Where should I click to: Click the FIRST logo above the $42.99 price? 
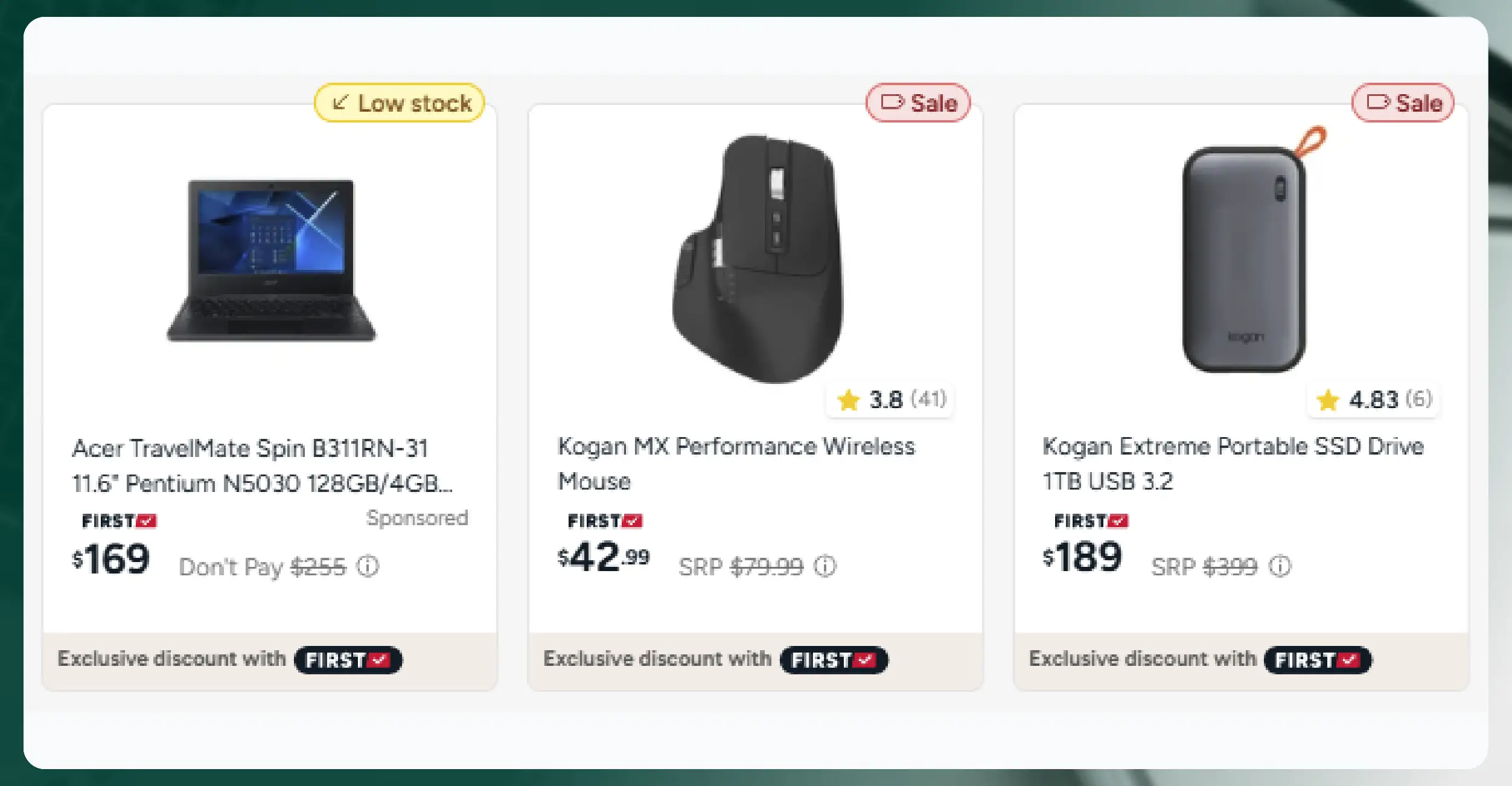pyautogui.click(x=605, y=521)
